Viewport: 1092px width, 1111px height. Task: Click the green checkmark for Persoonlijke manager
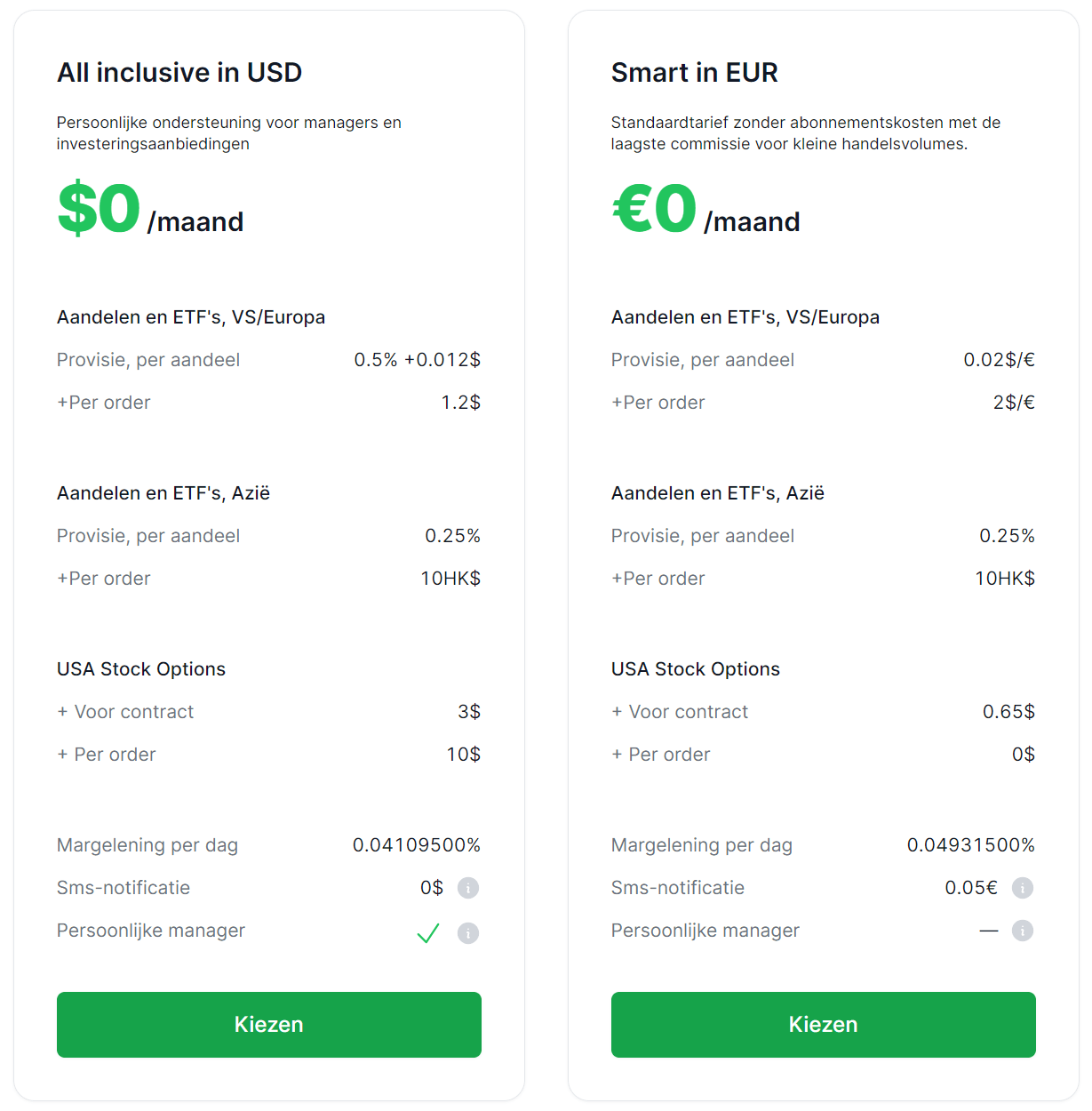pos(427,933)
